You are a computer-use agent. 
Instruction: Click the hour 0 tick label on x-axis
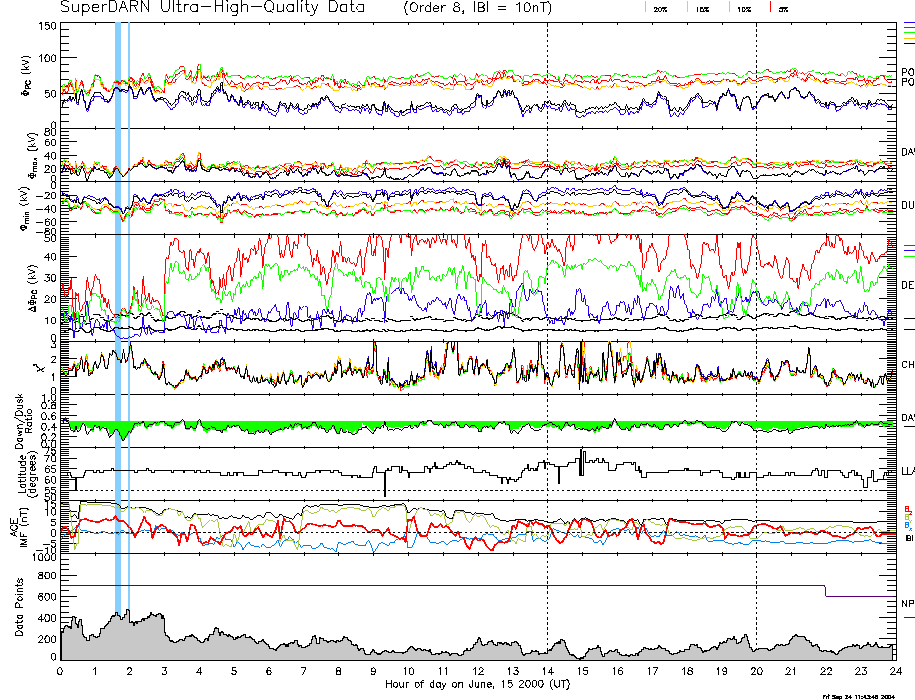click(61, 672)
